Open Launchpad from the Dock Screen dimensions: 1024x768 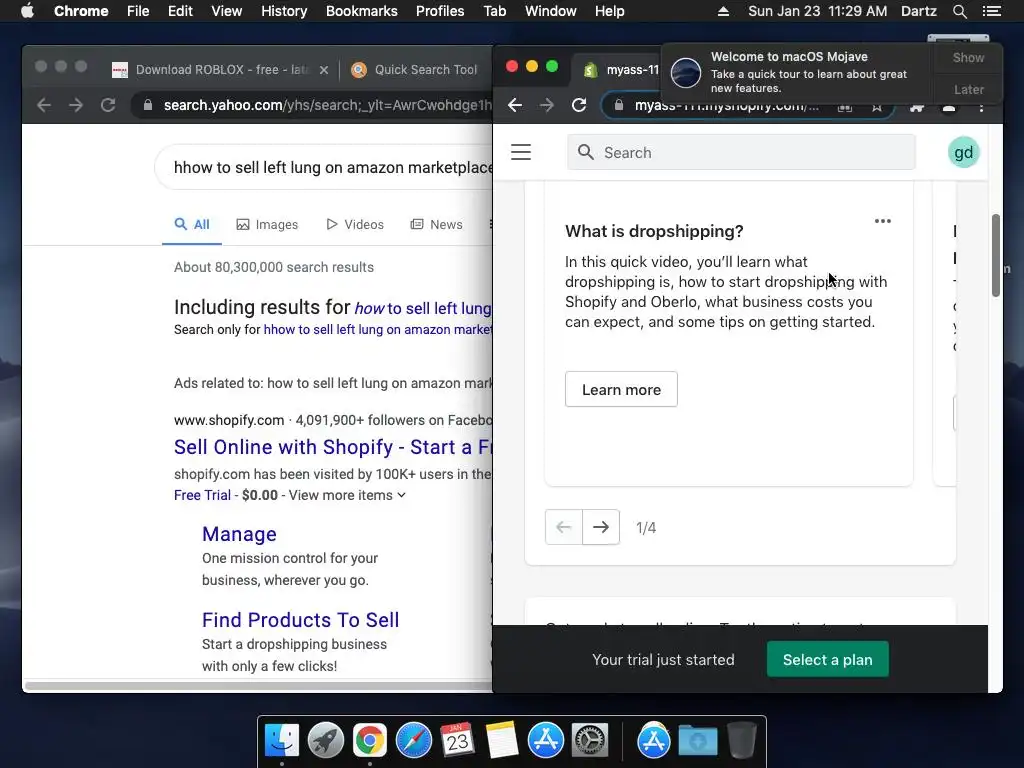[x=326, y=741]
